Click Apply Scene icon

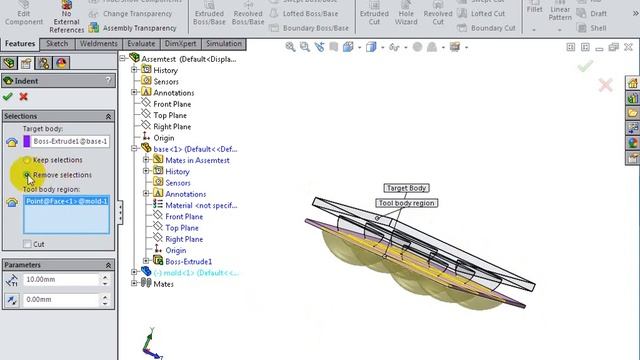[x=432, y=47]
